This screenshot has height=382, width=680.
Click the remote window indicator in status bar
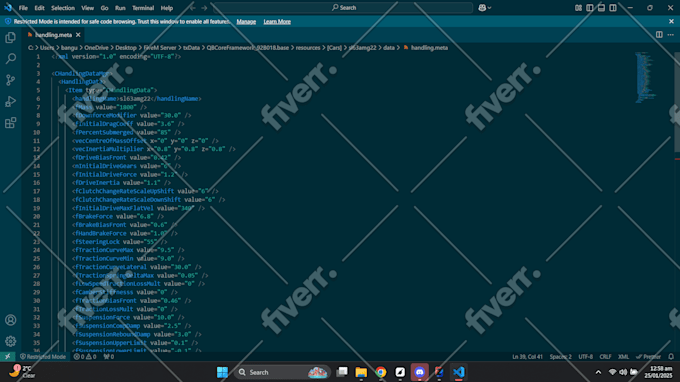pyautogui.click(x=7, y=356)
